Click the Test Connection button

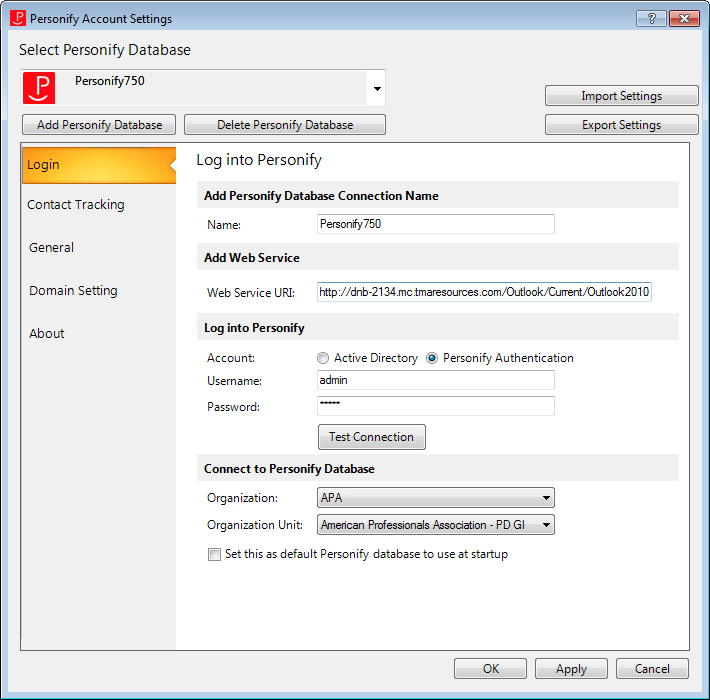click(372, 437)
